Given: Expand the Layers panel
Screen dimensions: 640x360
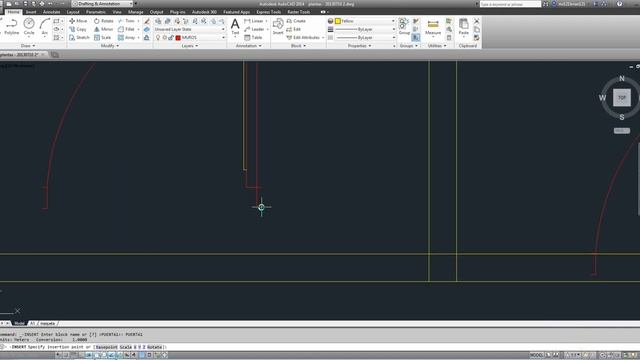Looking at the screenshot, I should click(189, 46).
